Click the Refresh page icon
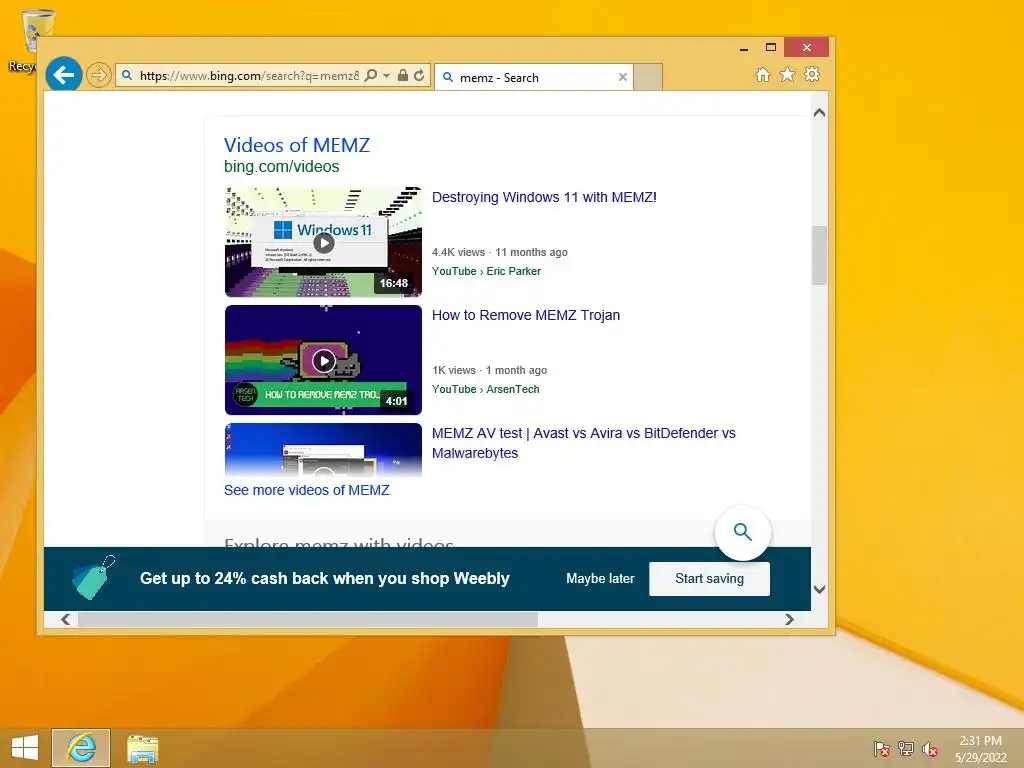Viewport: 1024px width, 768px height. tap(419, 76)
